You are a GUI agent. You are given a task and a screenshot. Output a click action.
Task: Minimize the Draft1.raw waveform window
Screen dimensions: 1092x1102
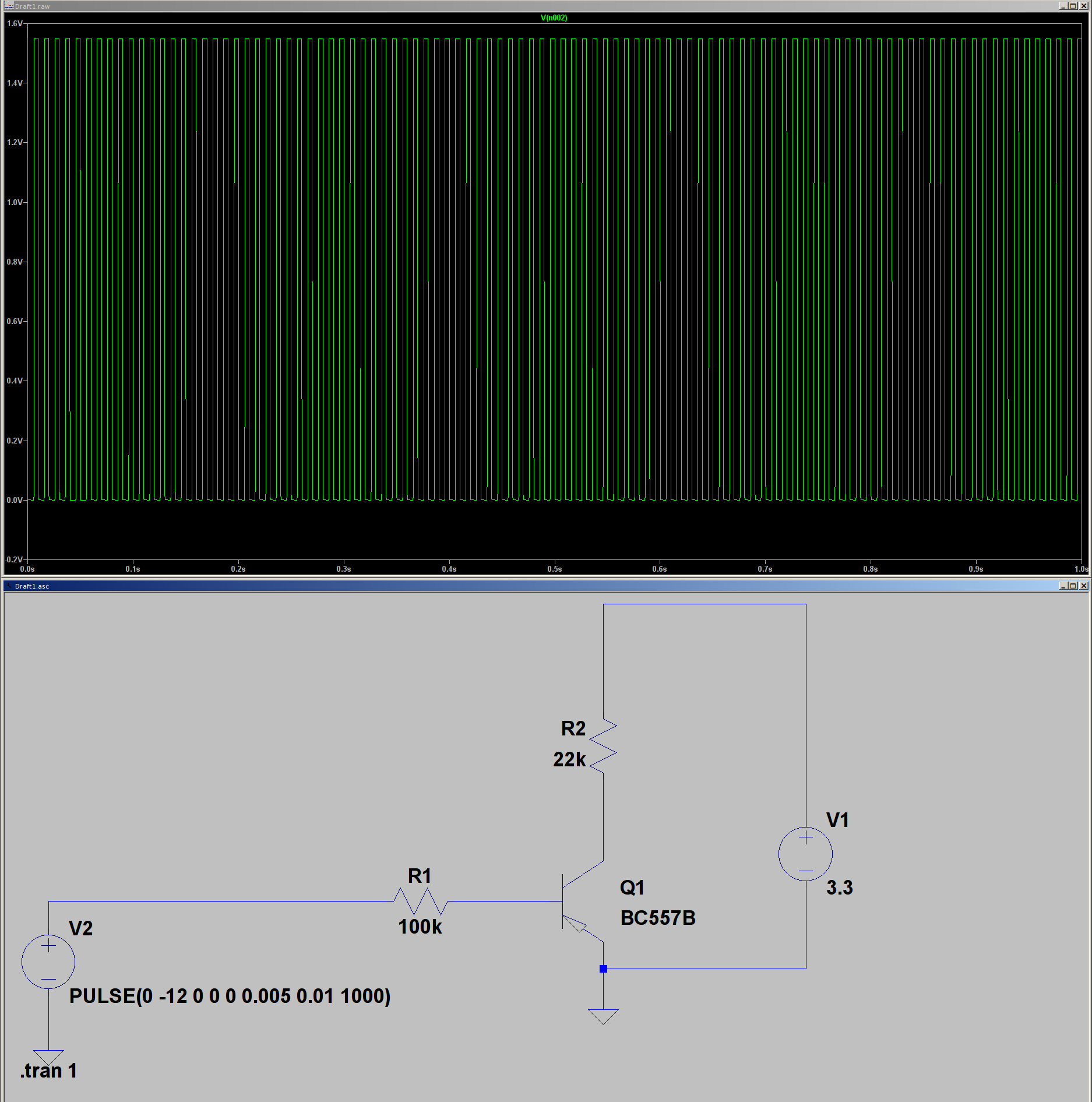click(x=1063, y=6)
